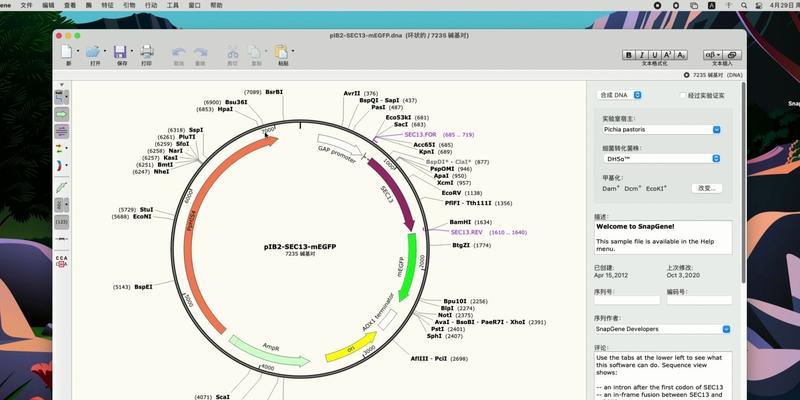Image resolution: width=800 pixels, height=400 pixels.
Task: Open the 工具 menu
Action: point(172,5)
